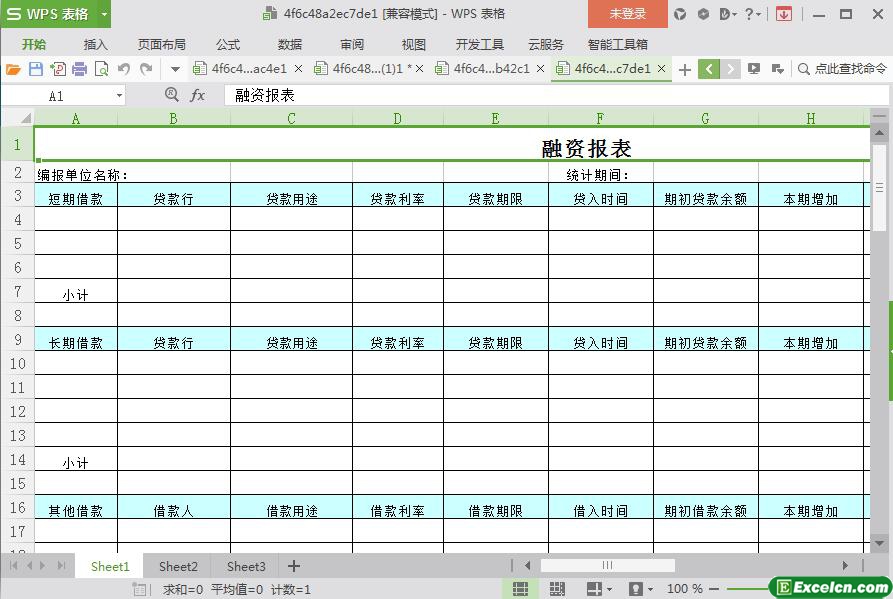This screenshot has height=599, width=893.
Task: Redo the last undone action
Action: pos(146,69)
